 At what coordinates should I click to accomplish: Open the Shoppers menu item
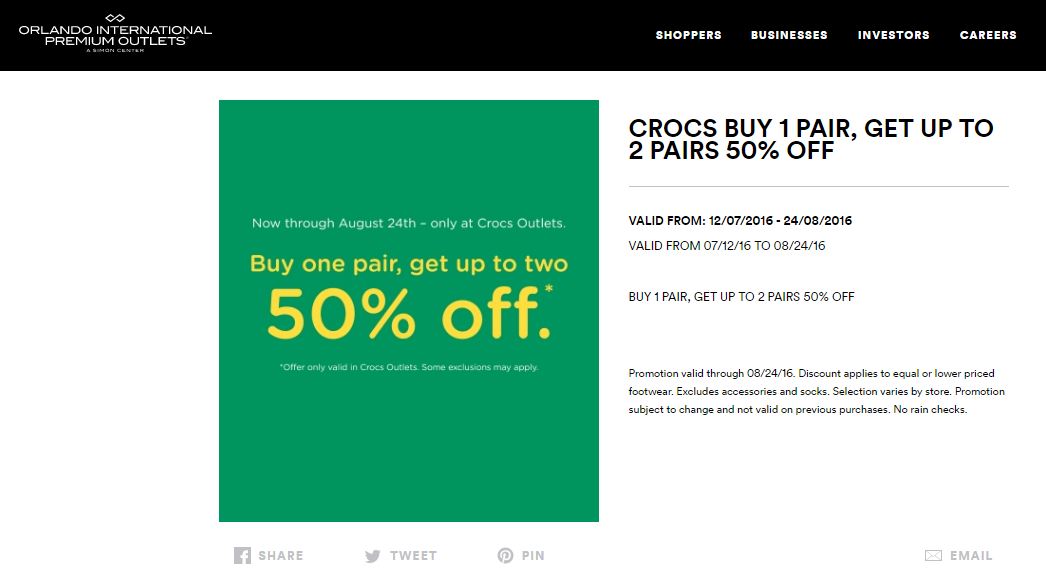[x=688, y=35]
